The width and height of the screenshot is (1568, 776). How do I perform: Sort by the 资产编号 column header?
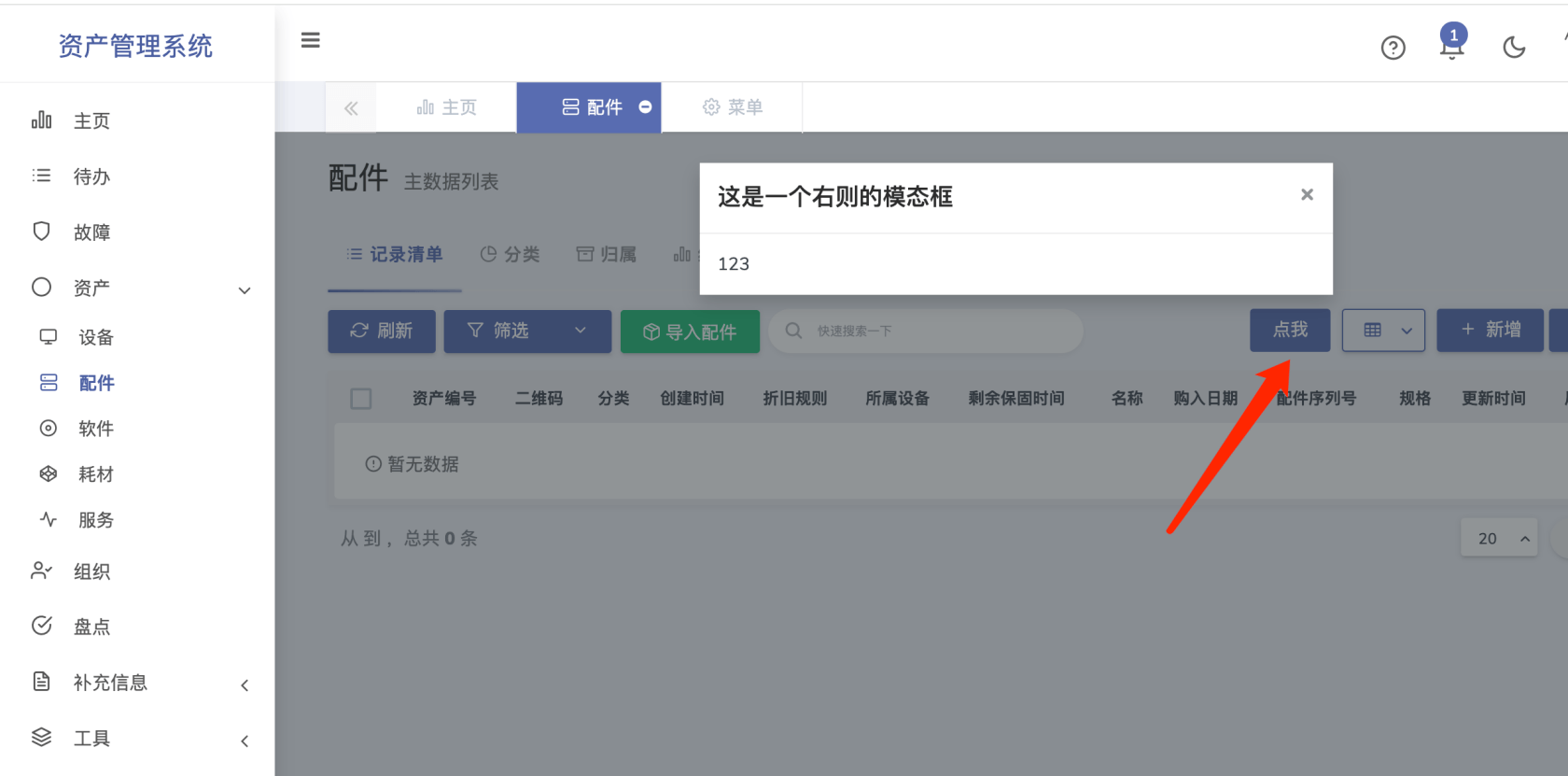tap(444, 399)
